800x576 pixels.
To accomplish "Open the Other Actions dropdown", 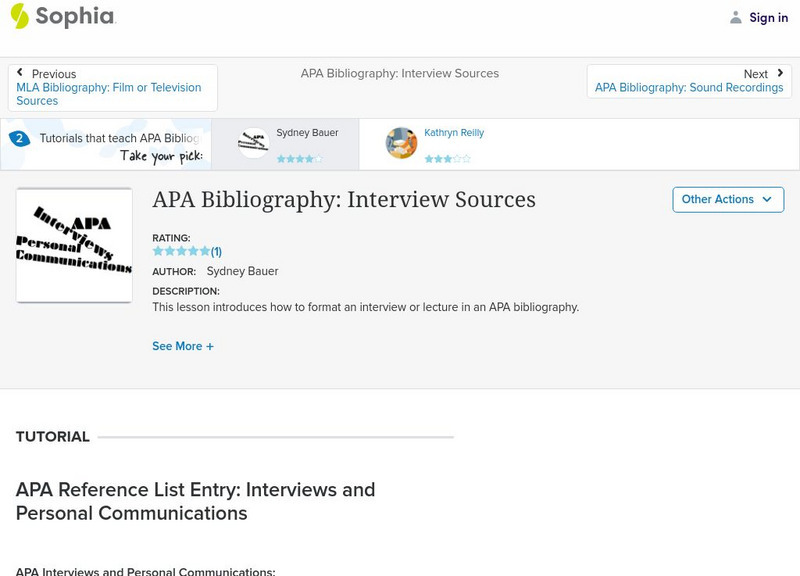I will (x=727, y=199).
